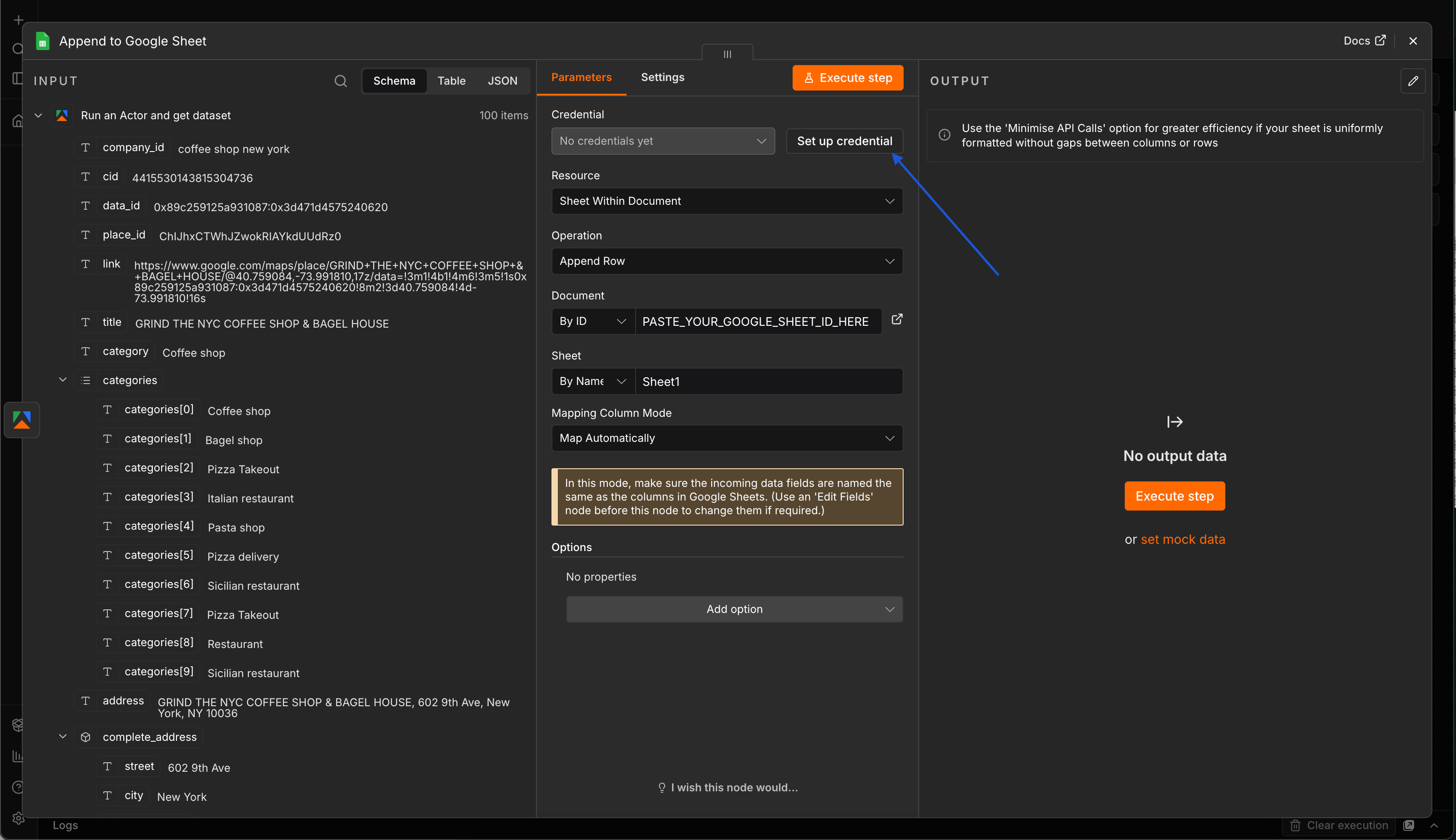Image resolution: width=1456 pixels, height=840 pixels.
Task: Open the Logs panel
Action: pos(65,825)
